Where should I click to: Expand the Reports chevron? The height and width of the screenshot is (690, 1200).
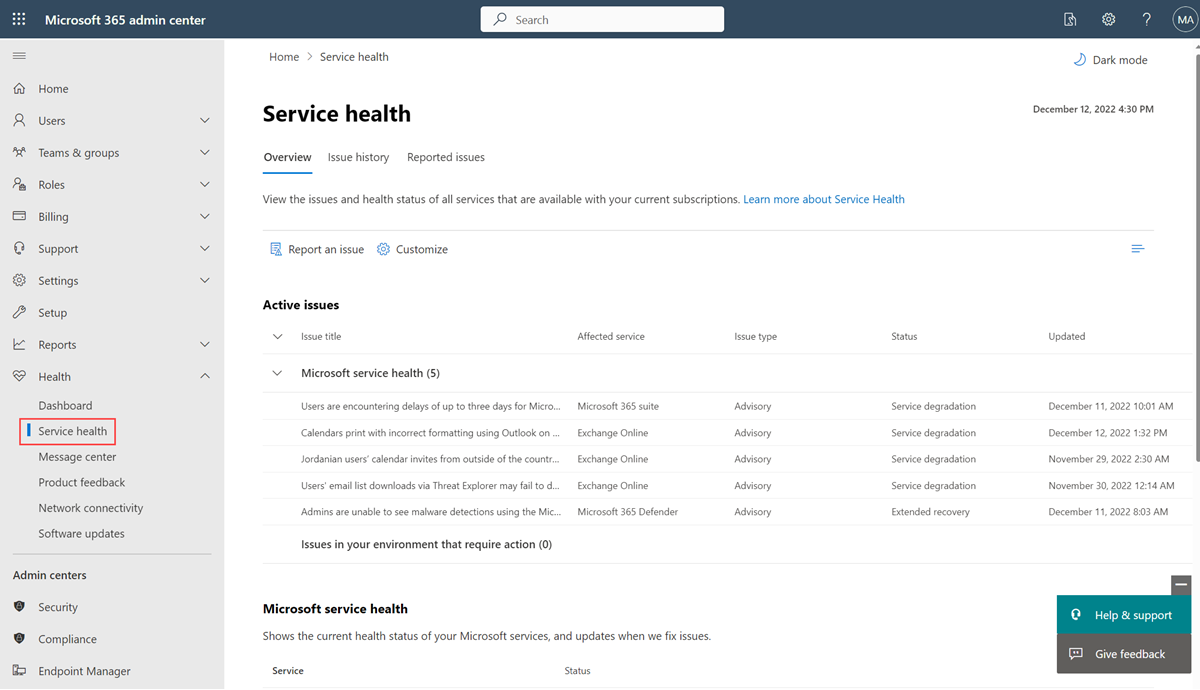click(x=205, y=345)
